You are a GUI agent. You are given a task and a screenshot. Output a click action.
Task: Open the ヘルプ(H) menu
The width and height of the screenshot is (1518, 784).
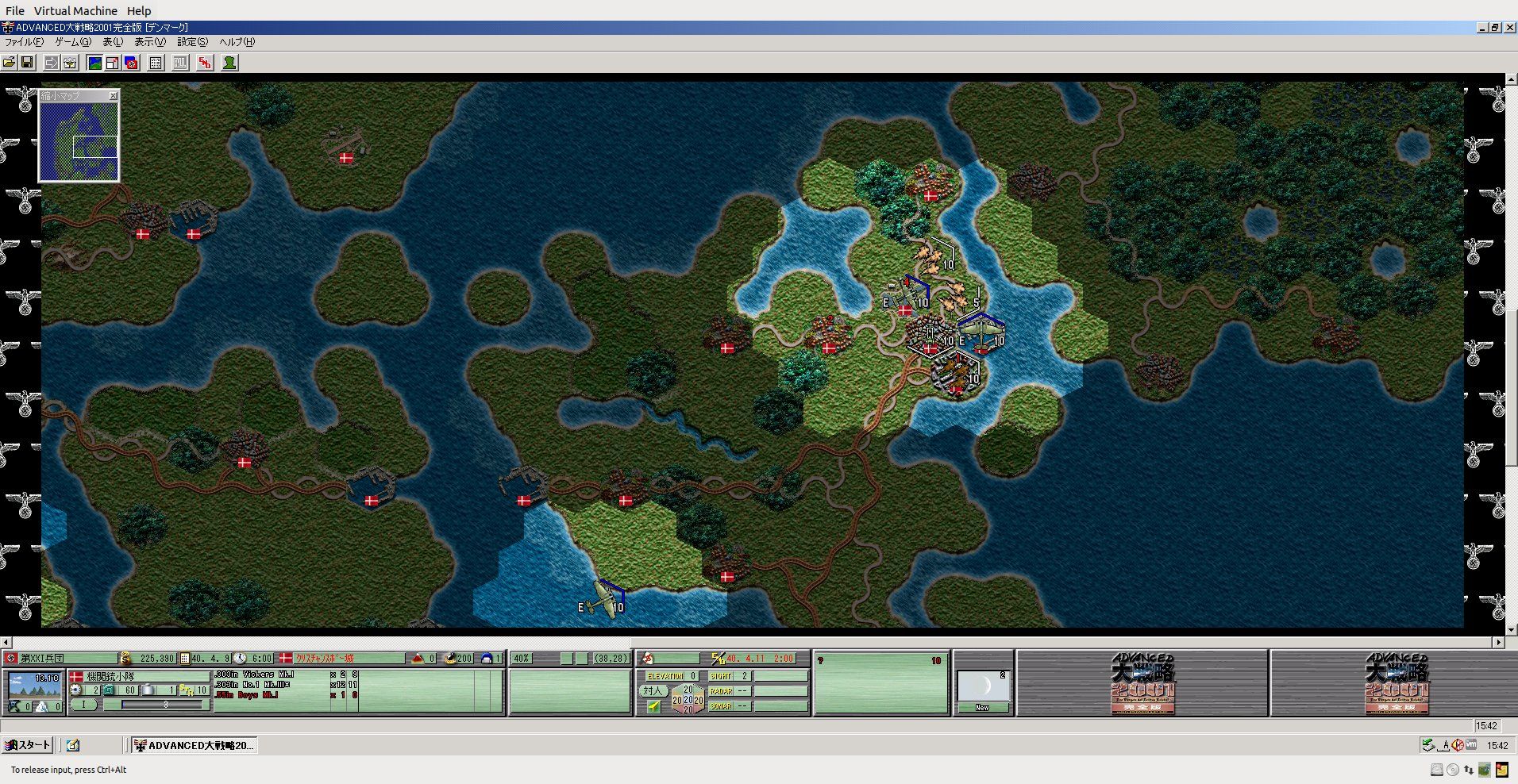point(237,42)
